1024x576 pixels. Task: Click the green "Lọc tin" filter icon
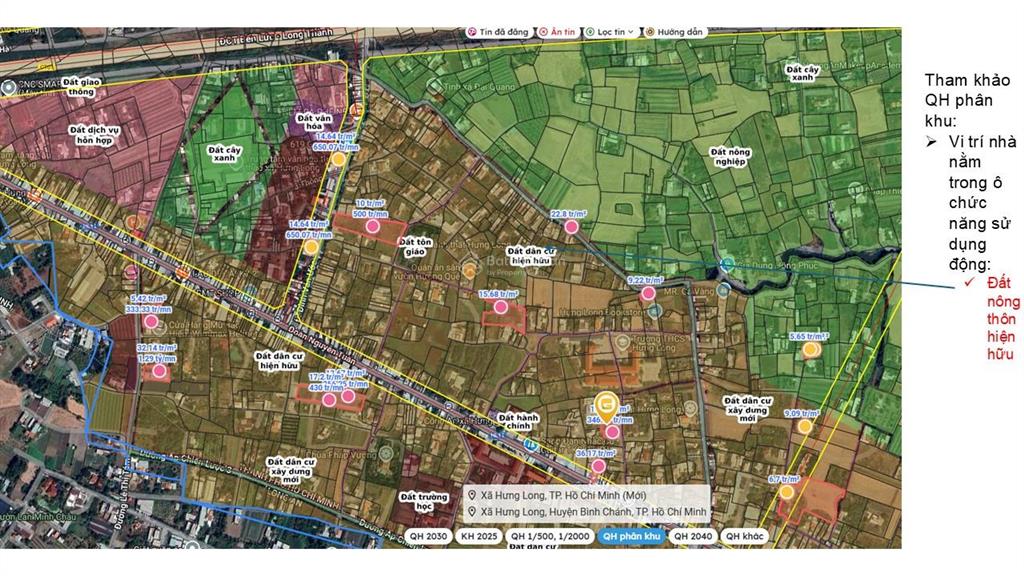590,31
